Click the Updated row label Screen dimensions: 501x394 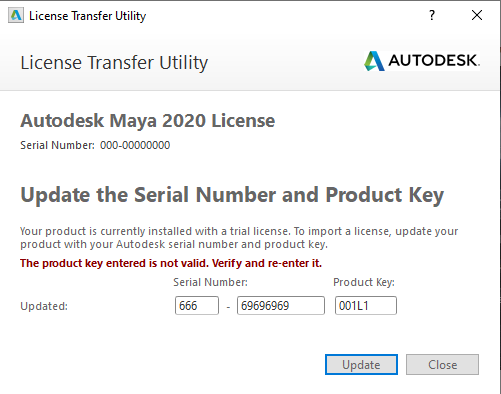44,306
